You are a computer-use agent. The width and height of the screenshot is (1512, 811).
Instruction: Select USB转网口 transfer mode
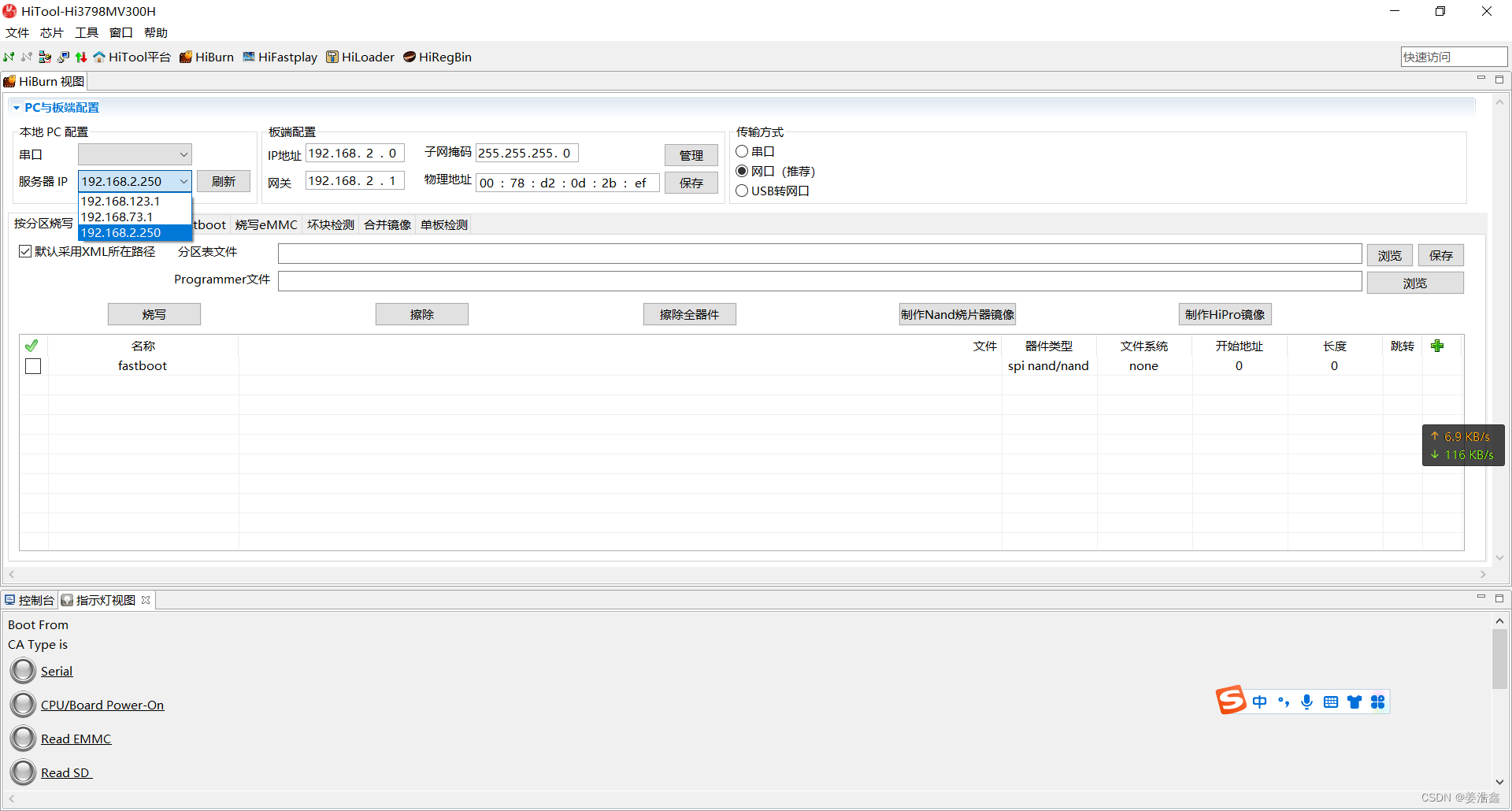[x=742, y=191]
